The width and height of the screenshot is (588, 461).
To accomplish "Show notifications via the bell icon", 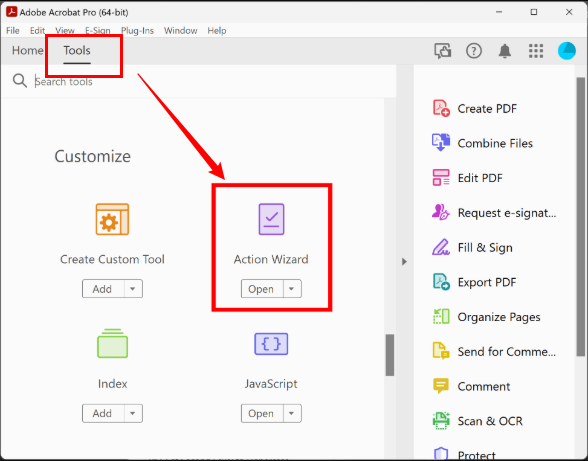I will coord(505,51).
